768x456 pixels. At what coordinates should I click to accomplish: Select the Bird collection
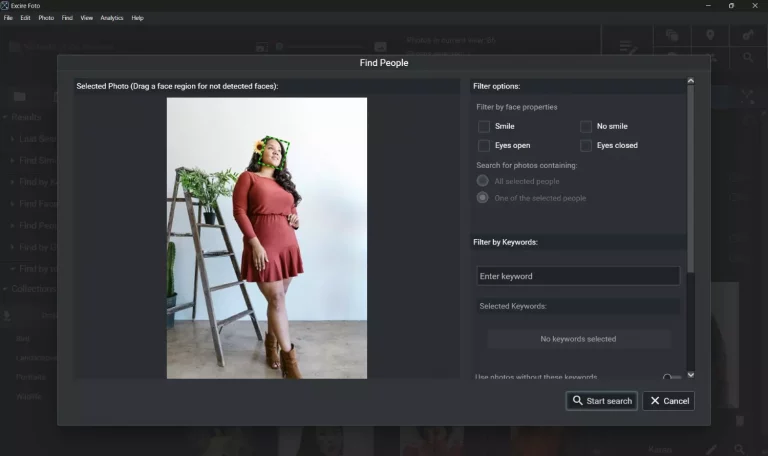coord(23,338)
